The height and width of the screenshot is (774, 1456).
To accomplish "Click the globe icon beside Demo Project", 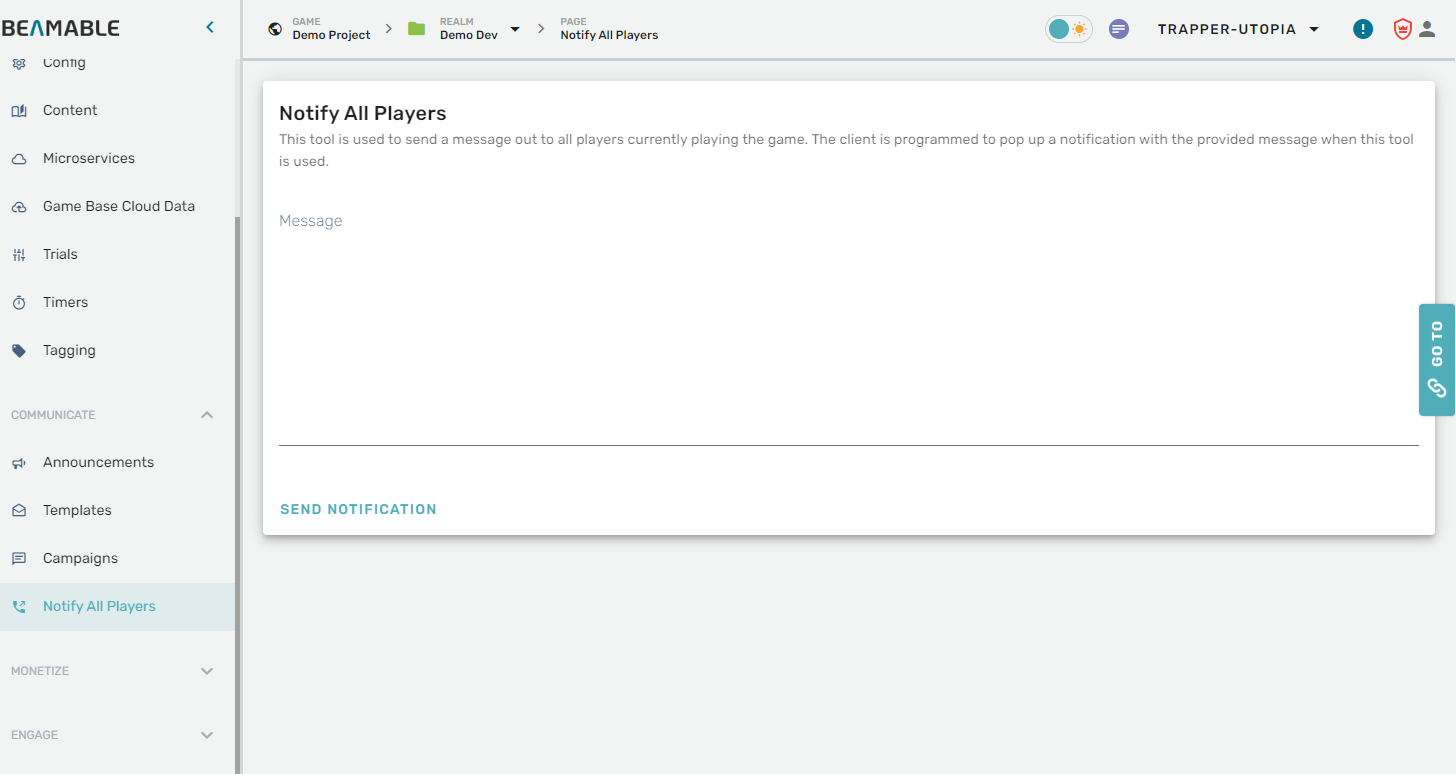I will (275, 29).
